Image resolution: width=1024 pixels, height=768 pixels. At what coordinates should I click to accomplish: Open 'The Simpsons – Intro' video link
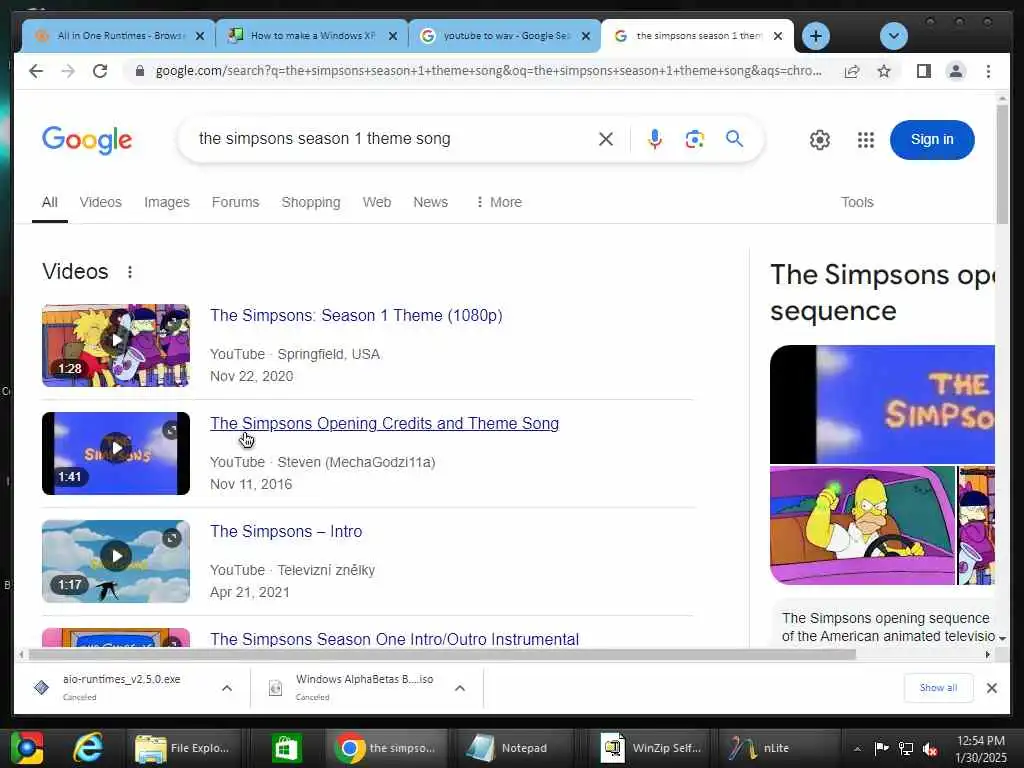[x=286, y=531]
